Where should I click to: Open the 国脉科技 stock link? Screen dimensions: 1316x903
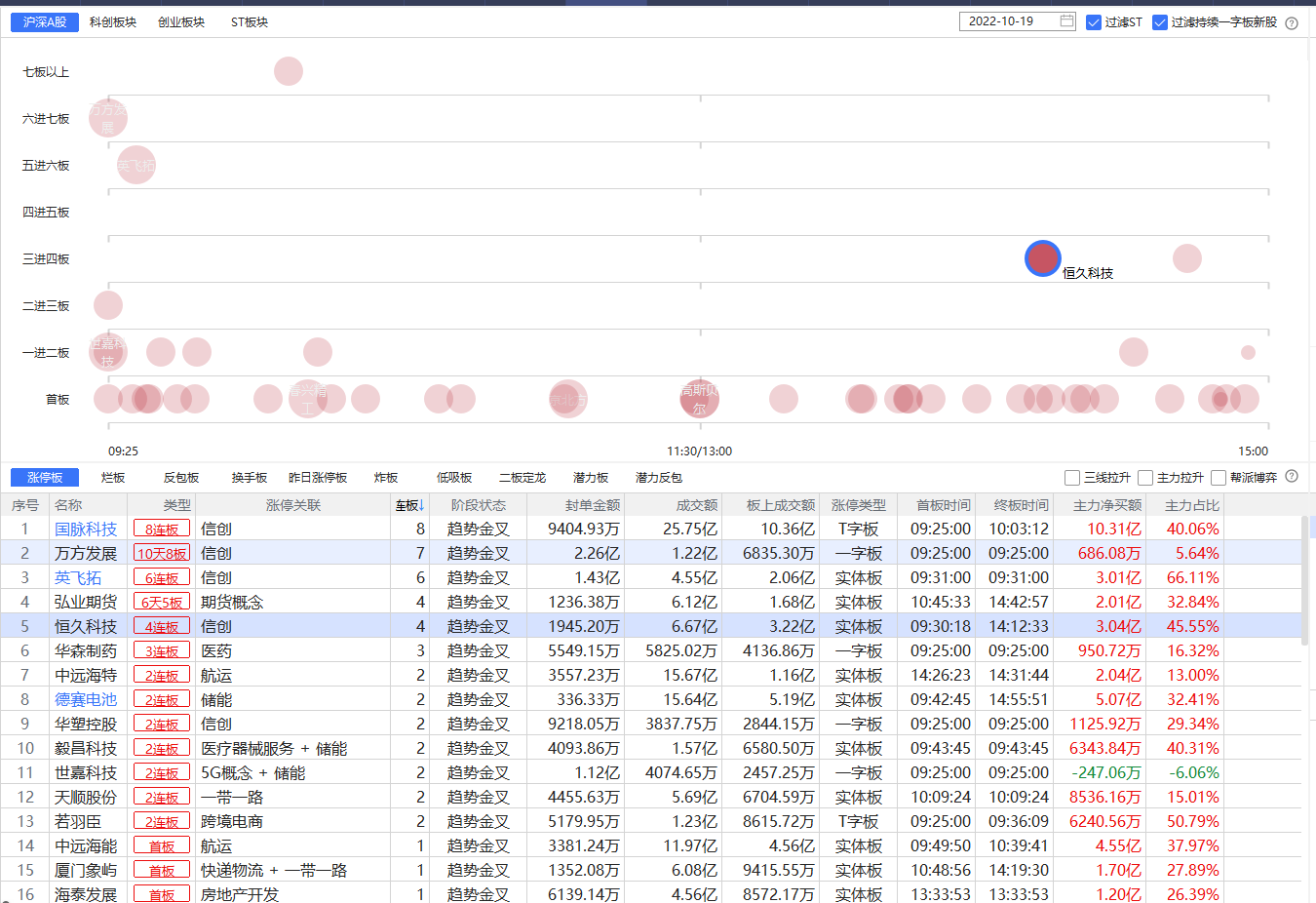point(86,529)
